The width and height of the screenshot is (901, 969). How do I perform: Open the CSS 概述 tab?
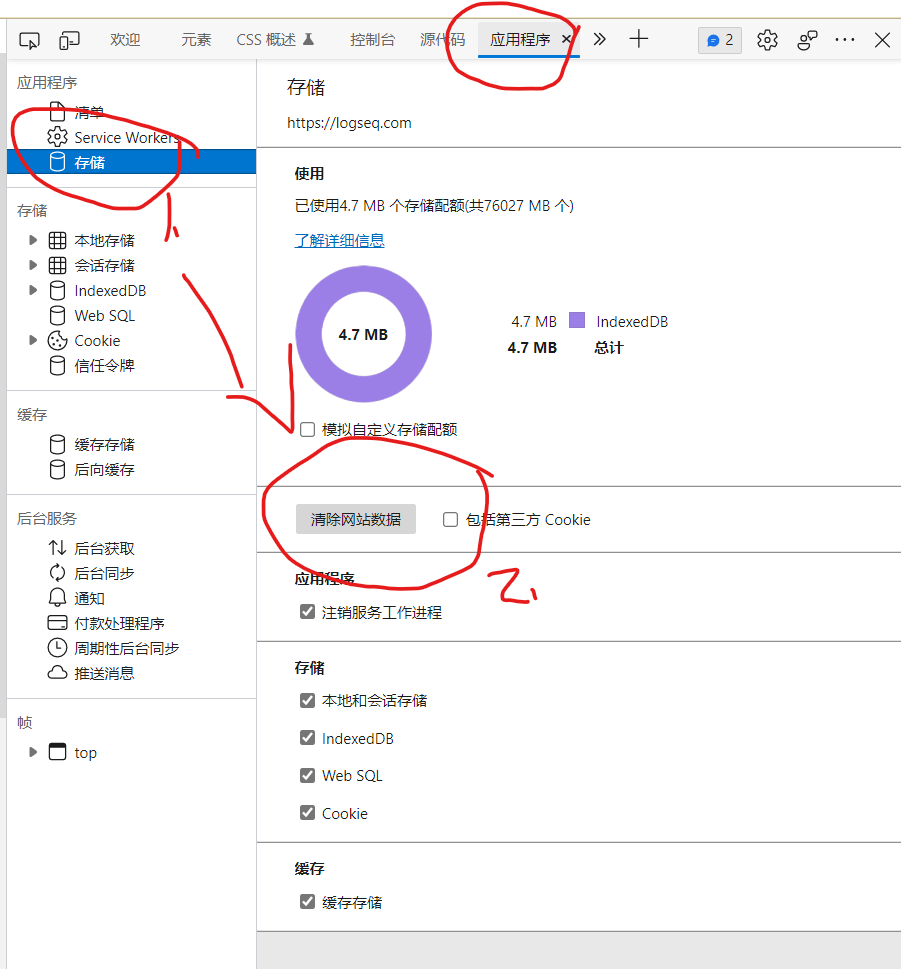click(275, 40)
